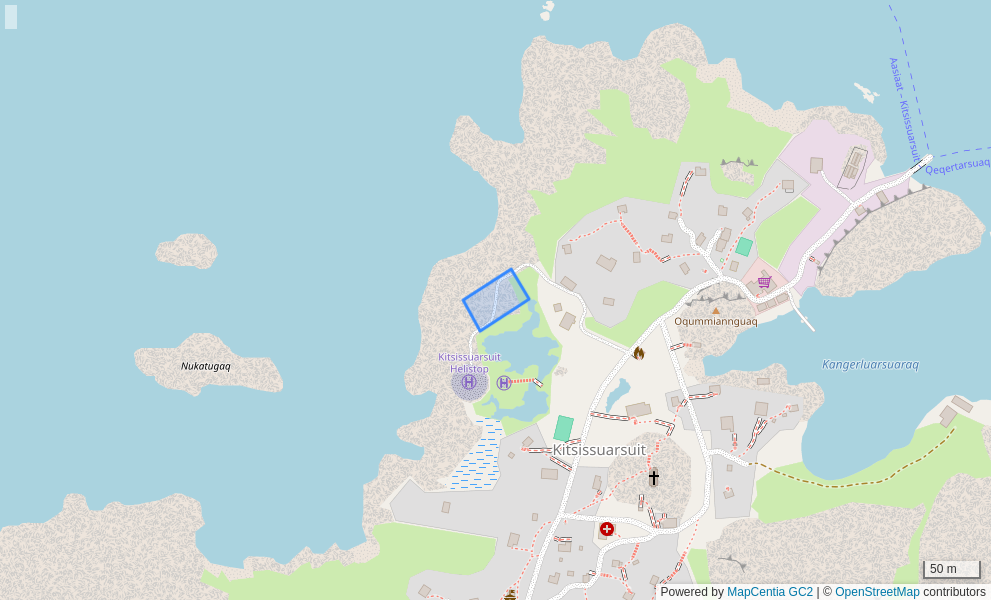Open the MapCentia GC2 link
The image size is (991, 600).
(x=770, y=592)
